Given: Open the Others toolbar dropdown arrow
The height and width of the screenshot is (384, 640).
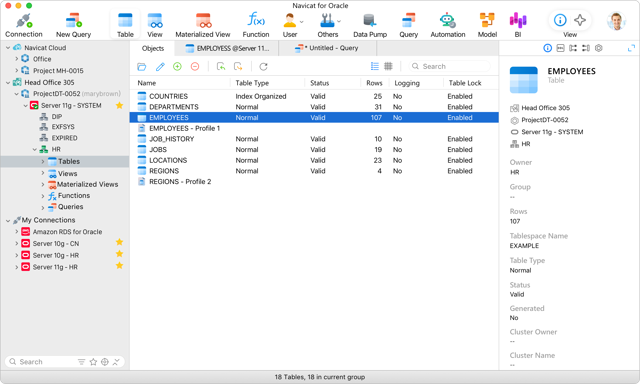Looking at the screenshot, I should tap(339, 21).
